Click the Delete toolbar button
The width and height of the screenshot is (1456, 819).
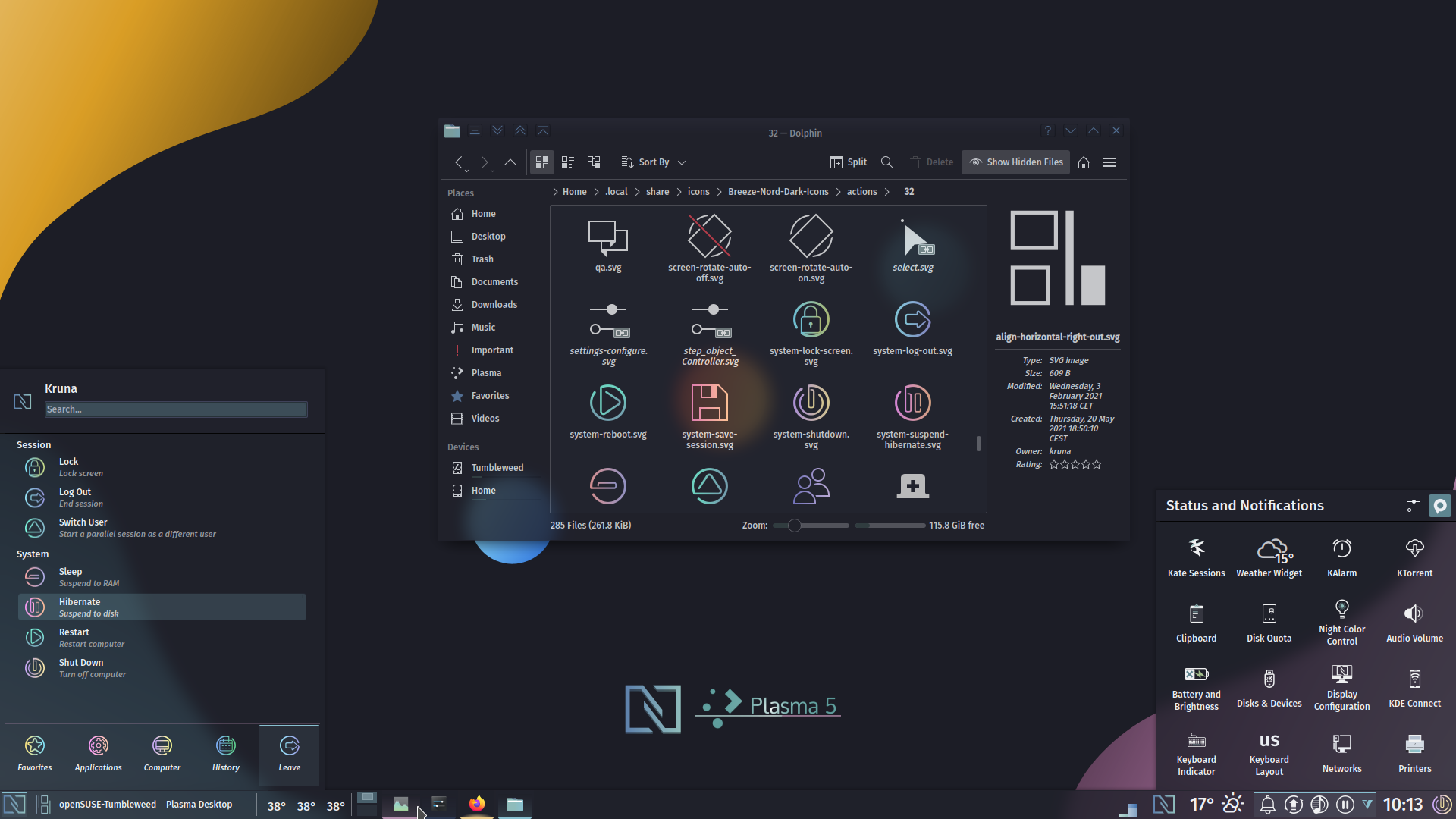[931, 162]
